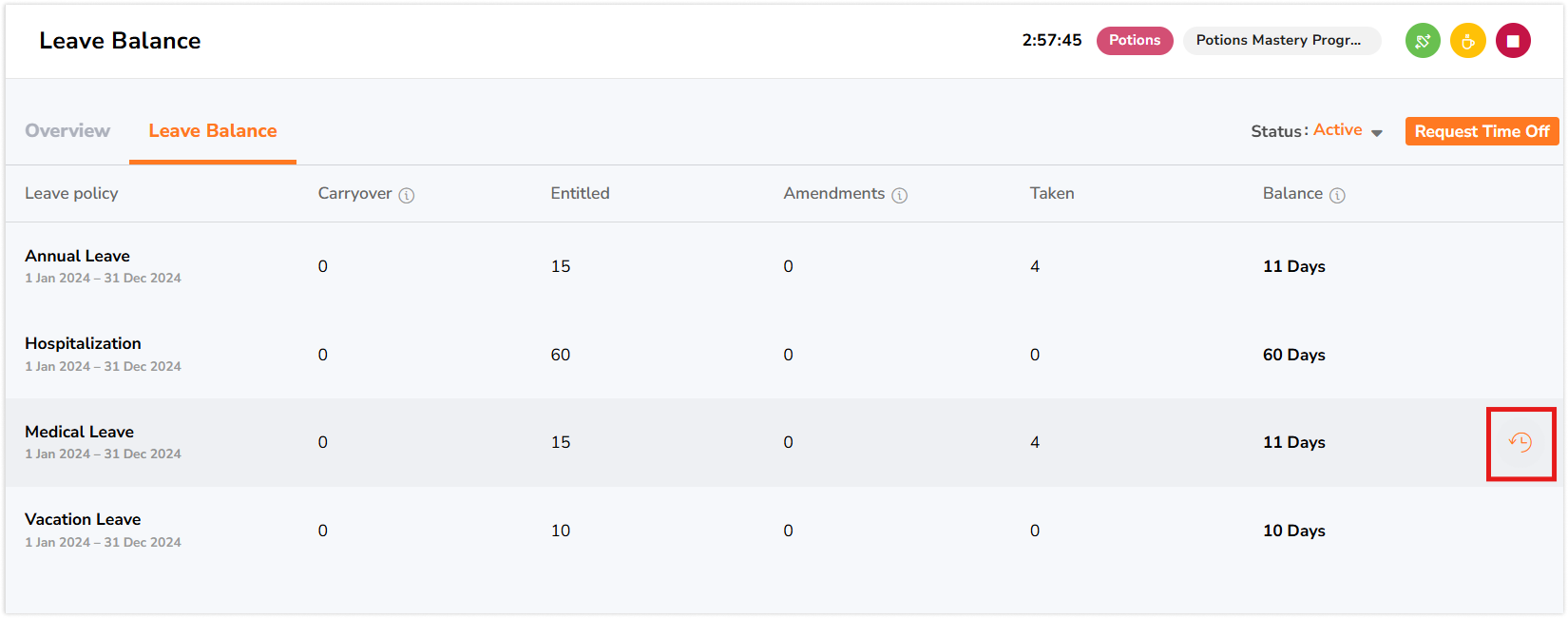The image size is (1568, 618).
Task: Open Medical Leave history clock icon
Action: [x=1520, y=442]
